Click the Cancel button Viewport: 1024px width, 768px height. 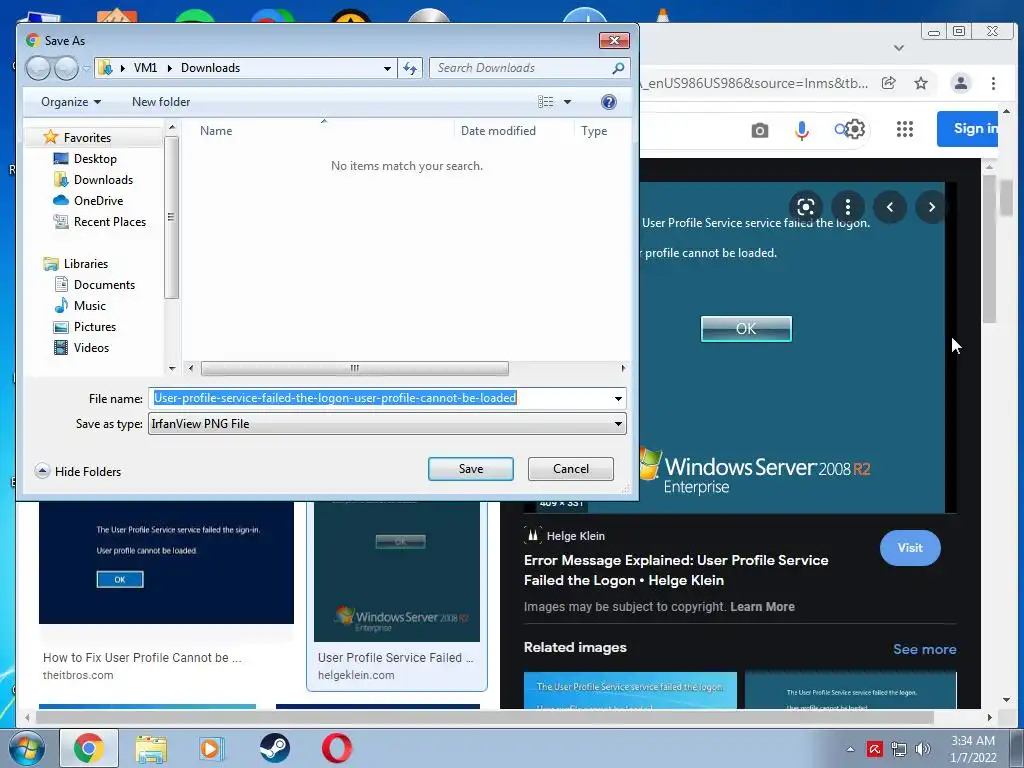(571, 469)
